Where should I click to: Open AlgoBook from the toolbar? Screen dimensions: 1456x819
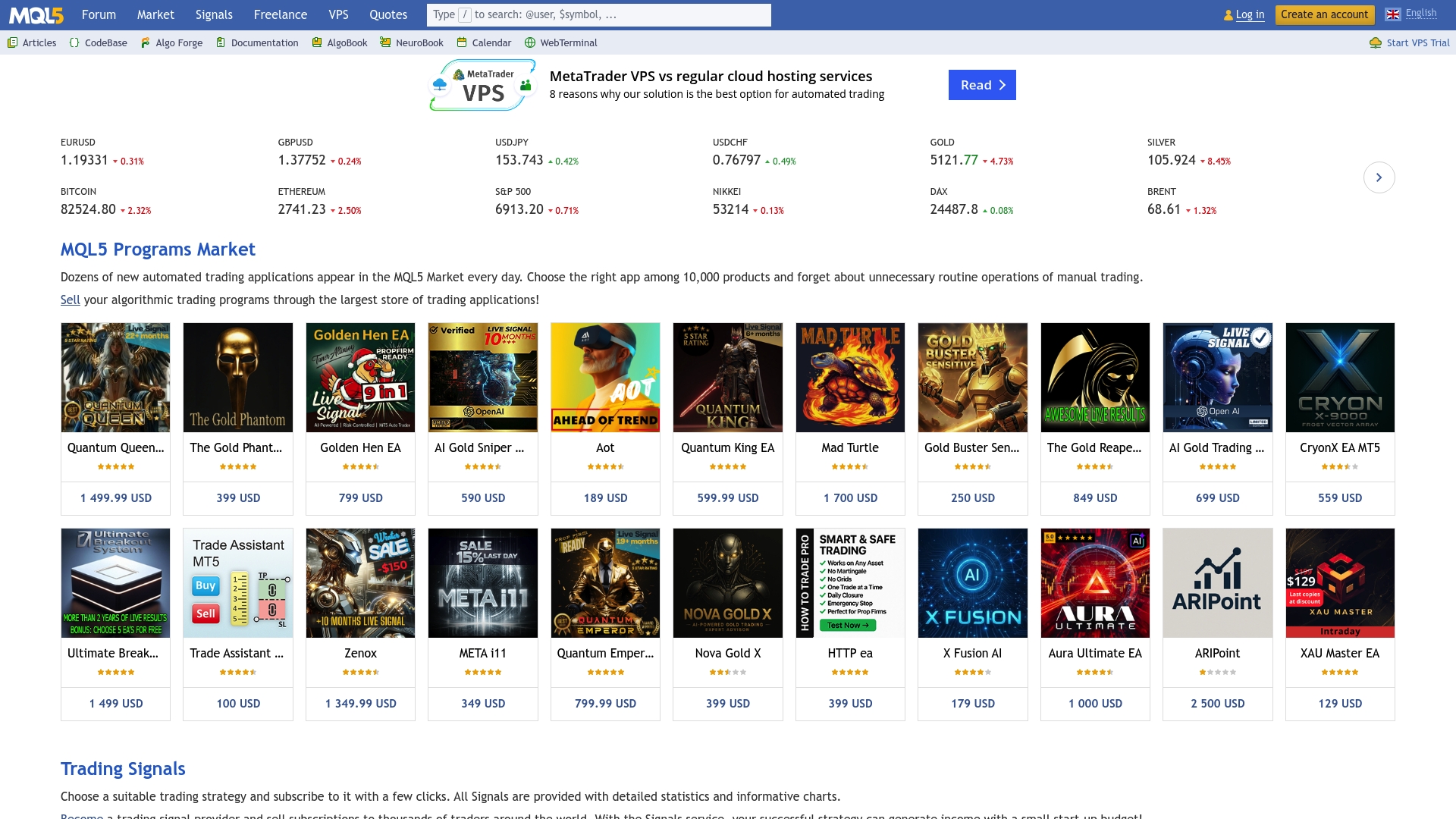[x=316, y=42]
